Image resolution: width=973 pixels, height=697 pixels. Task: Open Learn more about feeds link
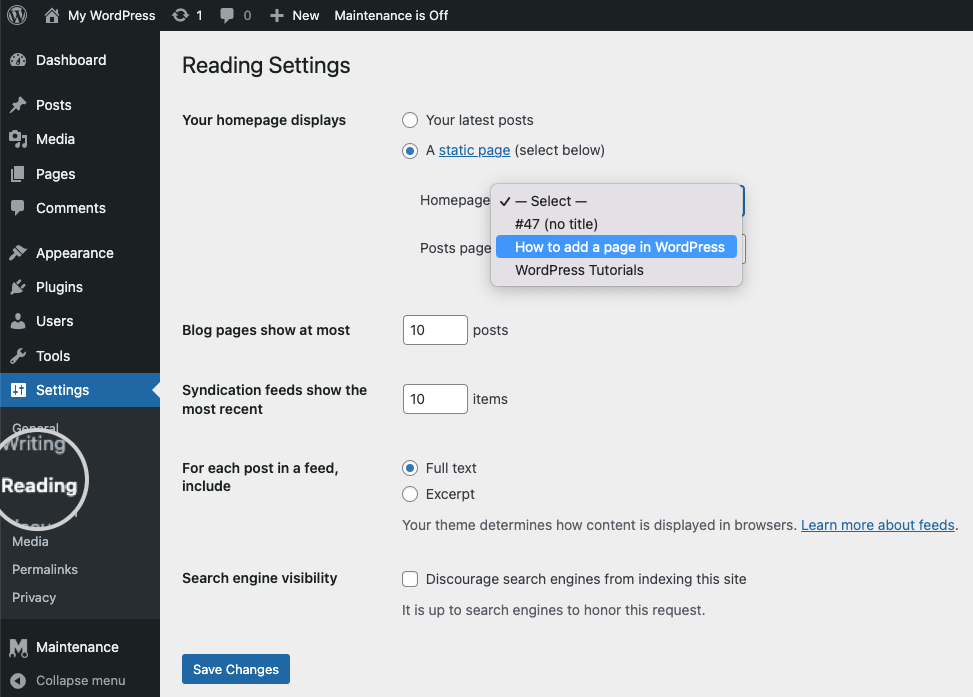877,525
